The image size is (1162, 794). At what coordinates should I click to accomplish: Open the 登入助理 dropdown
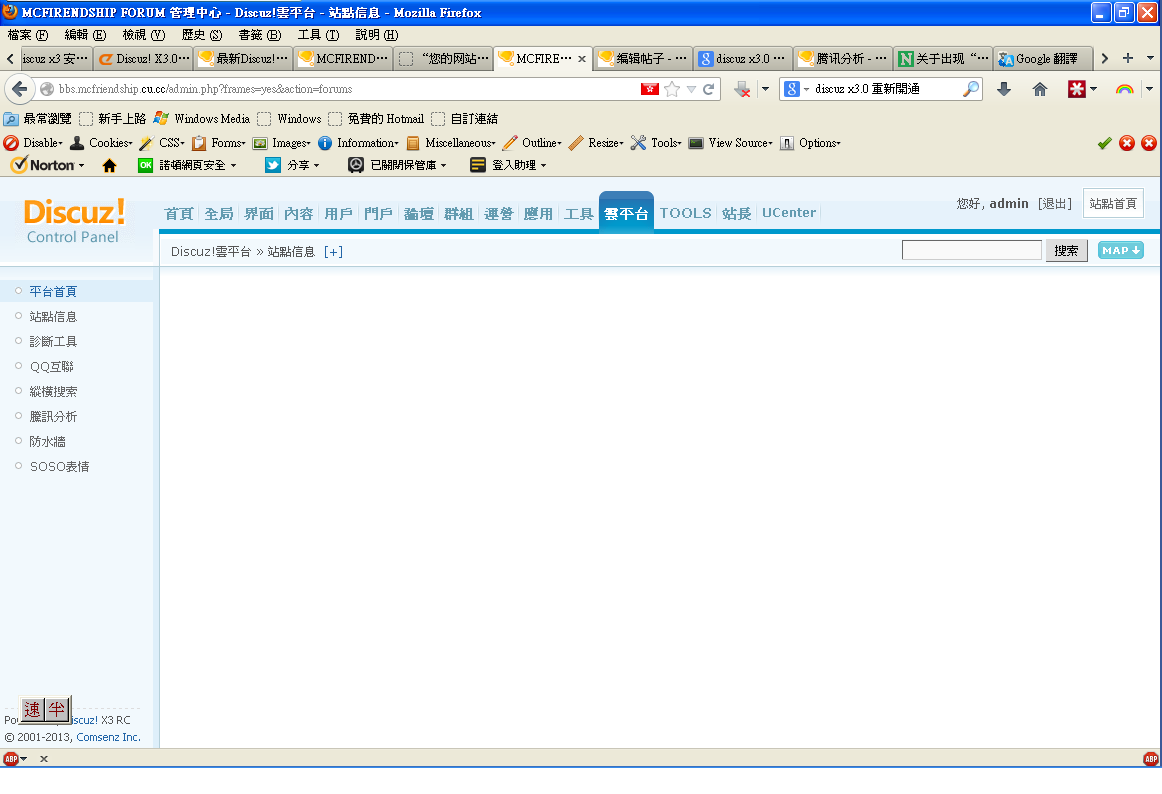tap(508, 165)
